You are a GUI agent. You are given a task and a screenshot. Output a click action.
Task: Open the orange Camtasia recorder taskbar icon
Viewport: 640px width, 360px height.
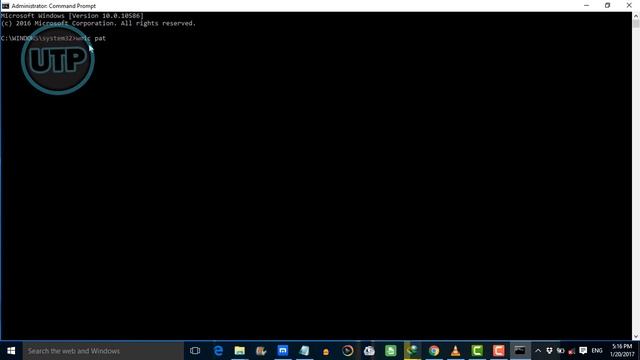click(498, 351)
